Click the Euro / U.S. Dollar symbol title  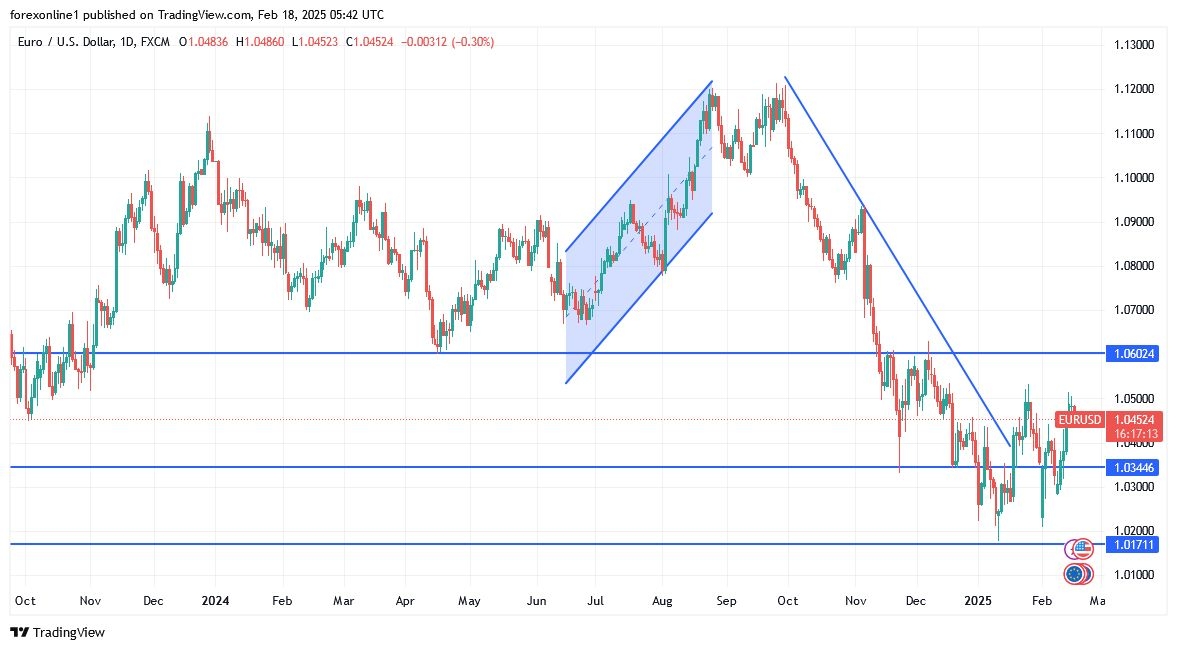click(x=78, y=42)
